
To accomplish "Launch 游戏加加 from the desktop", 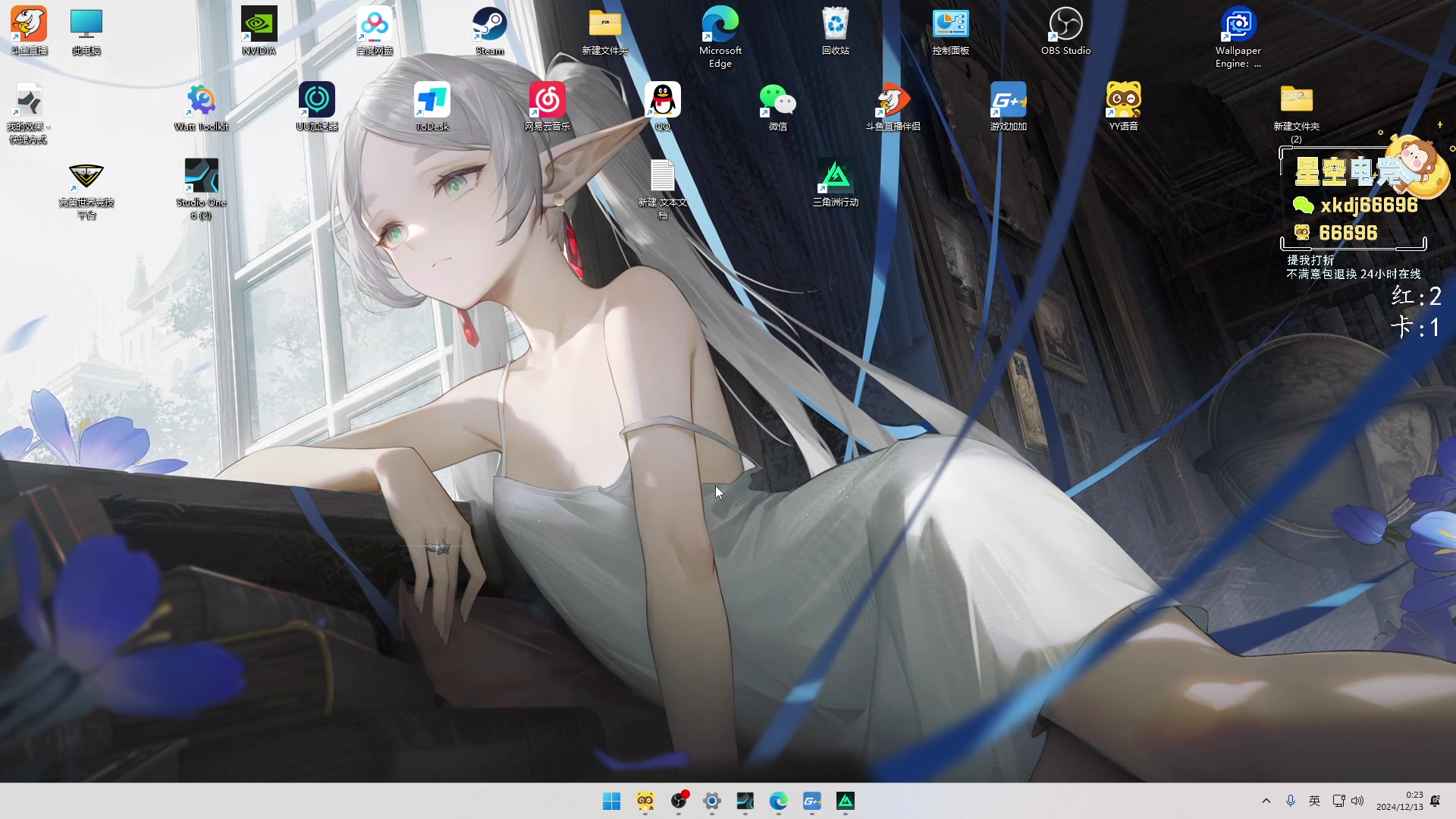I will click(1009, 106).
